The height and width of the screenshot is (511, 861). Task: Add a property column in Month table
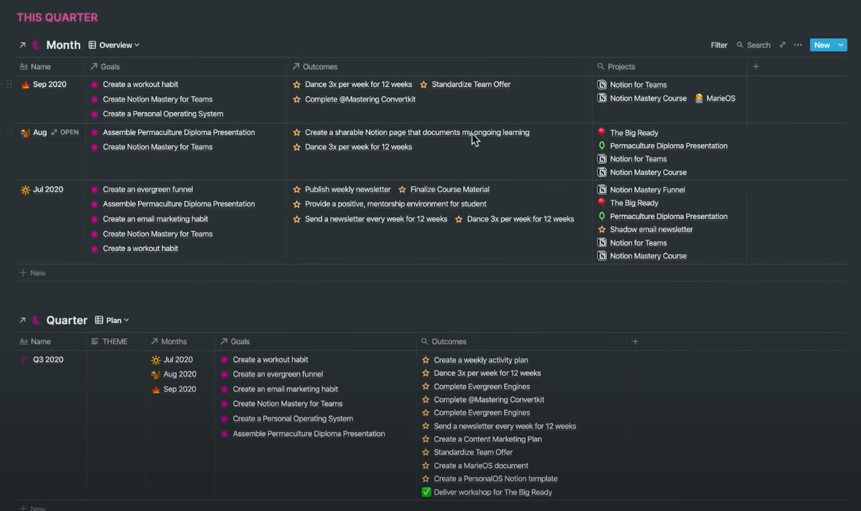click(756, 67)
